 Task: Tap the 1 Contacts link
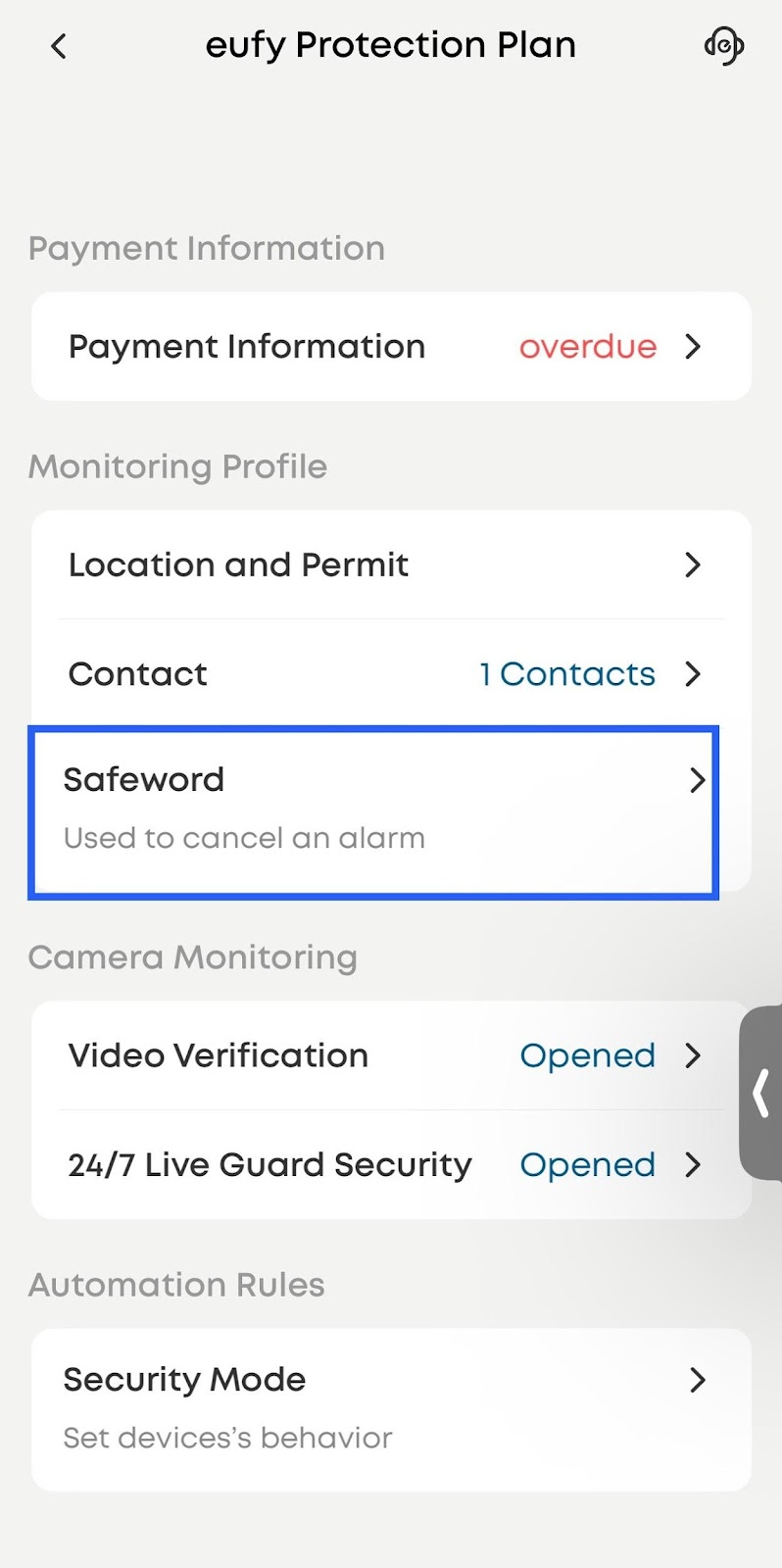point(566,674)
